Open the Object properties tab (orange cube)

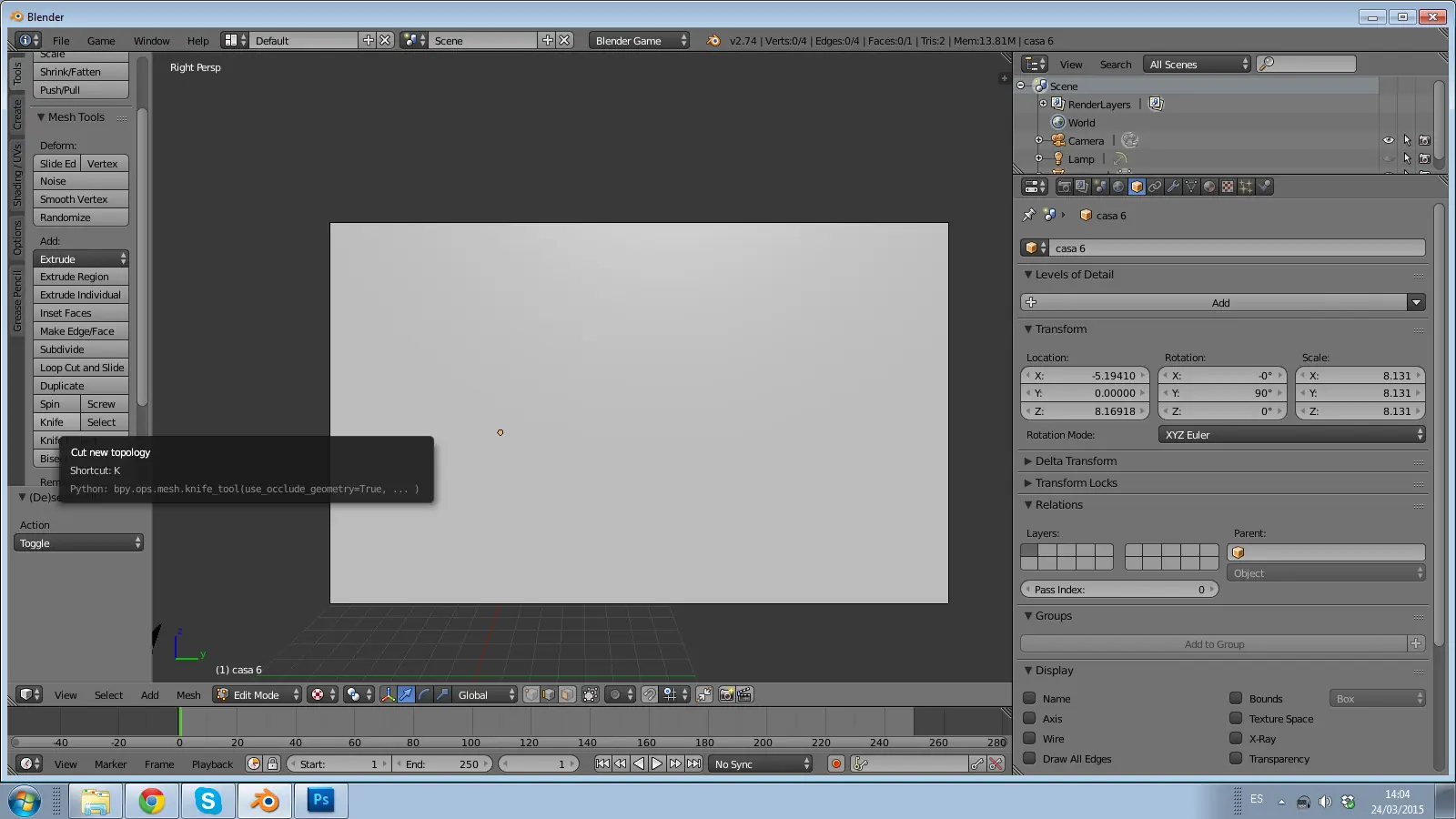point(1137,187)
